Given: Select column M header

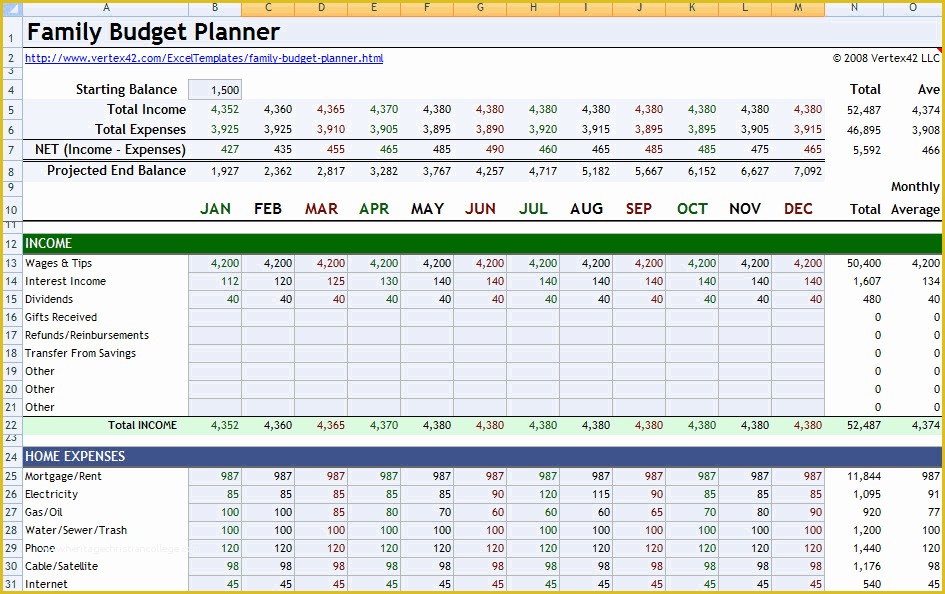Looking at the screenshot, I should pos(798,8).
